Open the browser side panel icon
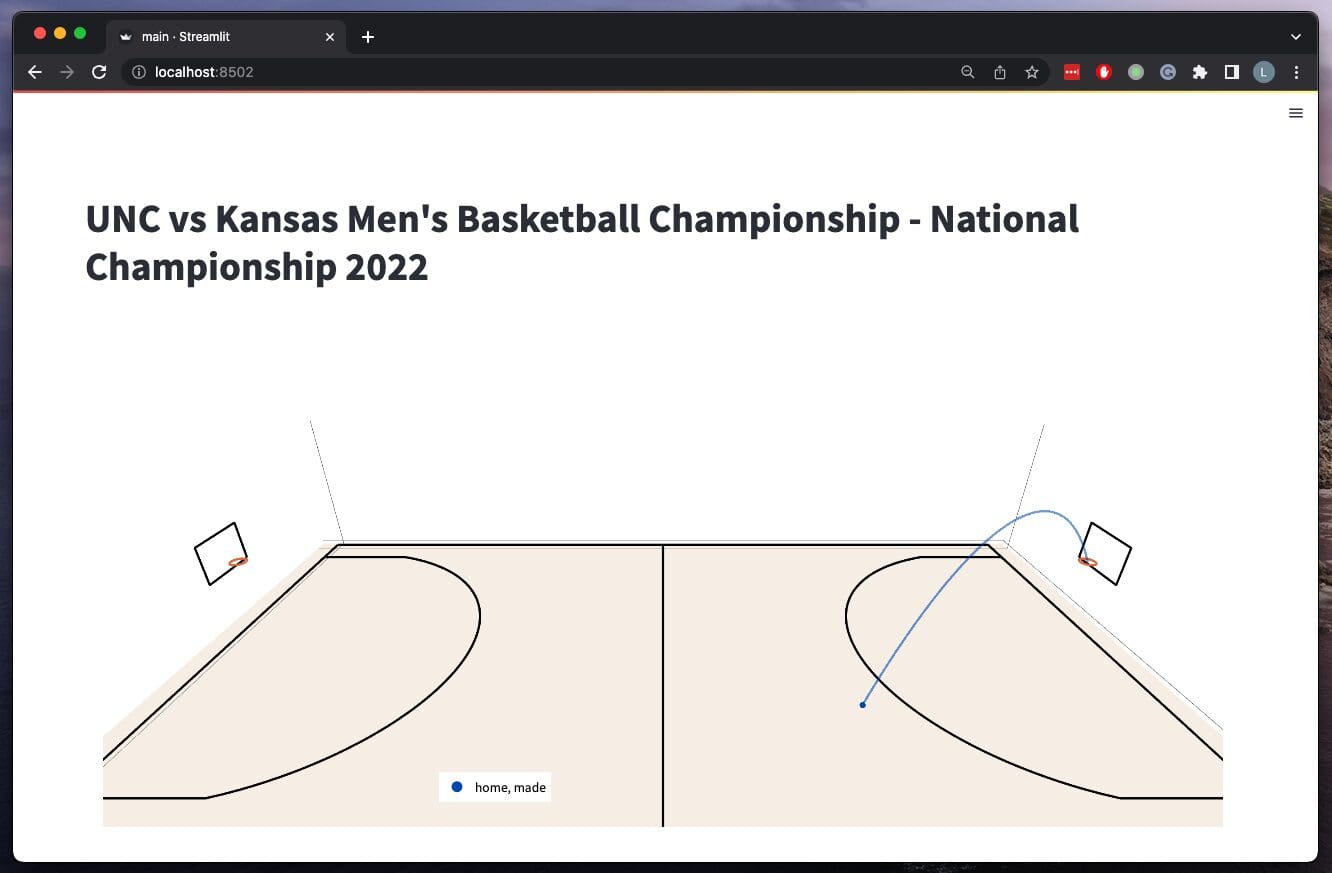 click(1232, 72)
